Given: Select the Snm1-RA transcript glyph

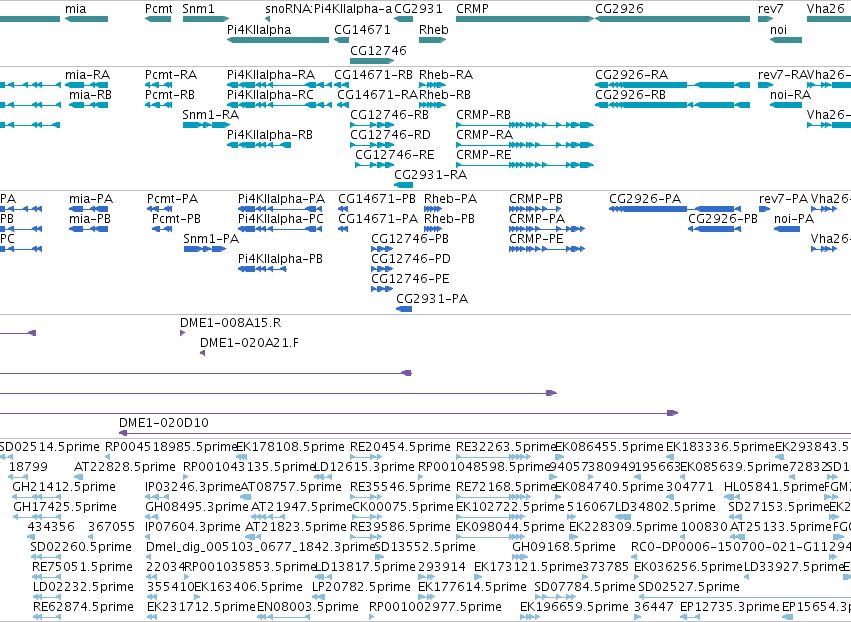Looking at the screenshot, I should pyautogui.click(x=206, y=125).
